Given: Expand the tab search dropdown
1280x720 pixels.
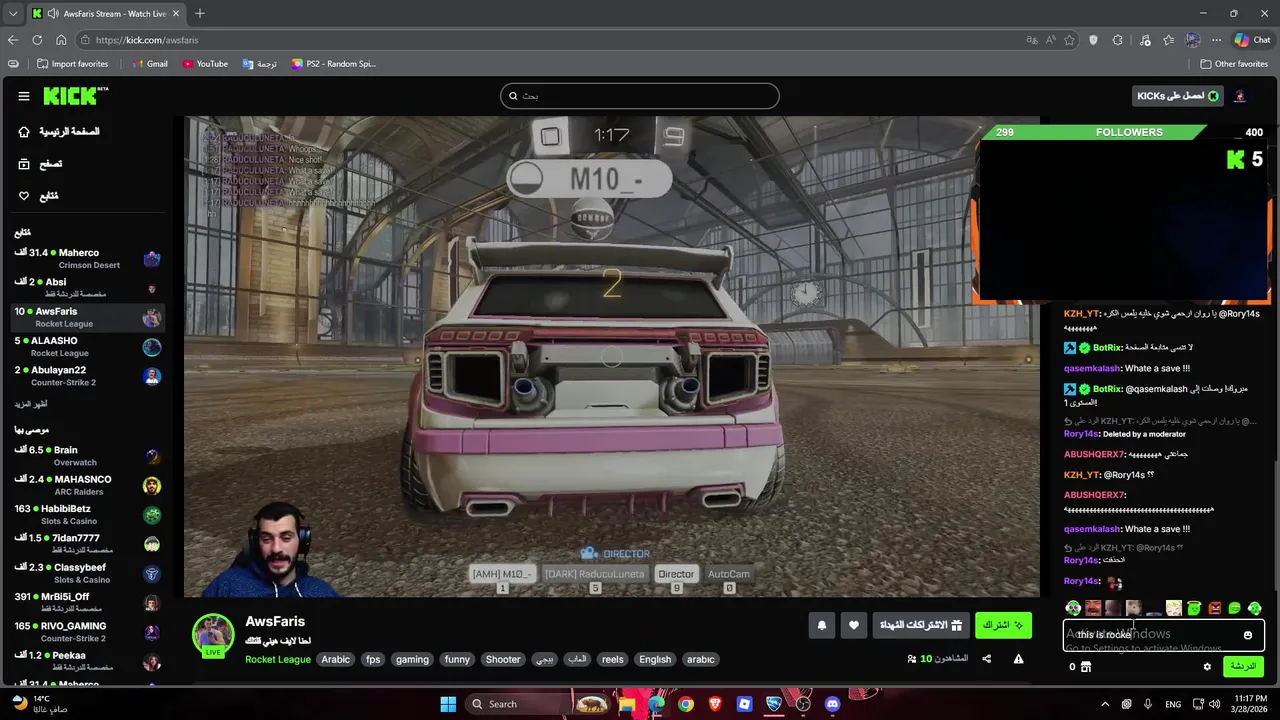Looking at the screenshot, I should point(13,13).
